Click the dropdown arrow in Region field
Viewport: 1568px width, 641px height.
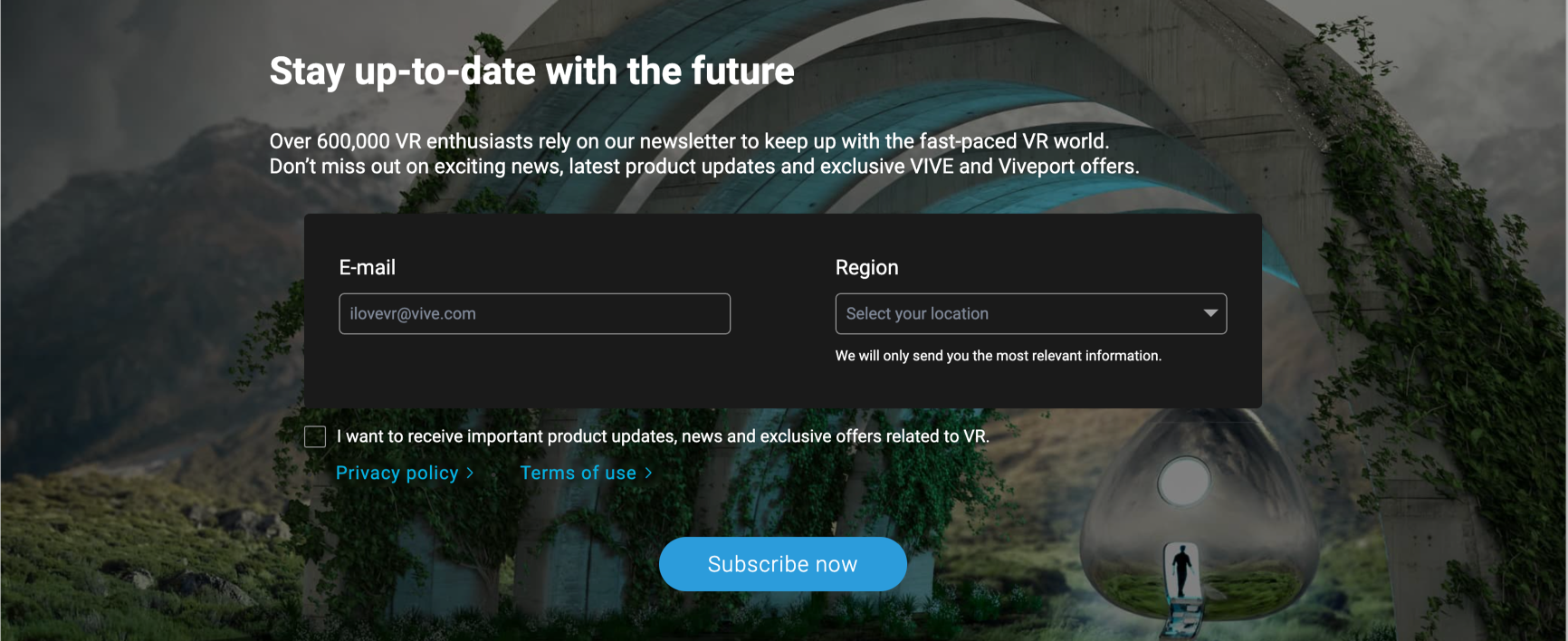(x=1210, y=313)
